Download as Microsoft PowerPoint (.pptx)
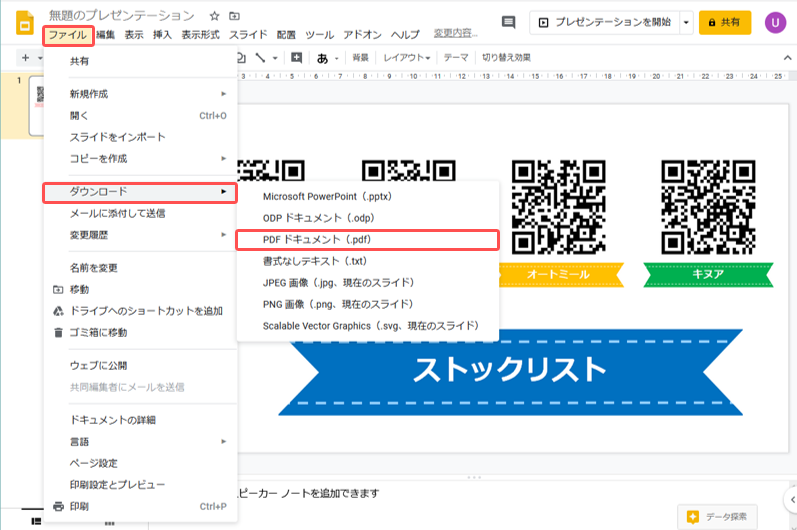The width and height of the screenshot is (797, 530). (x=368, y=197)
